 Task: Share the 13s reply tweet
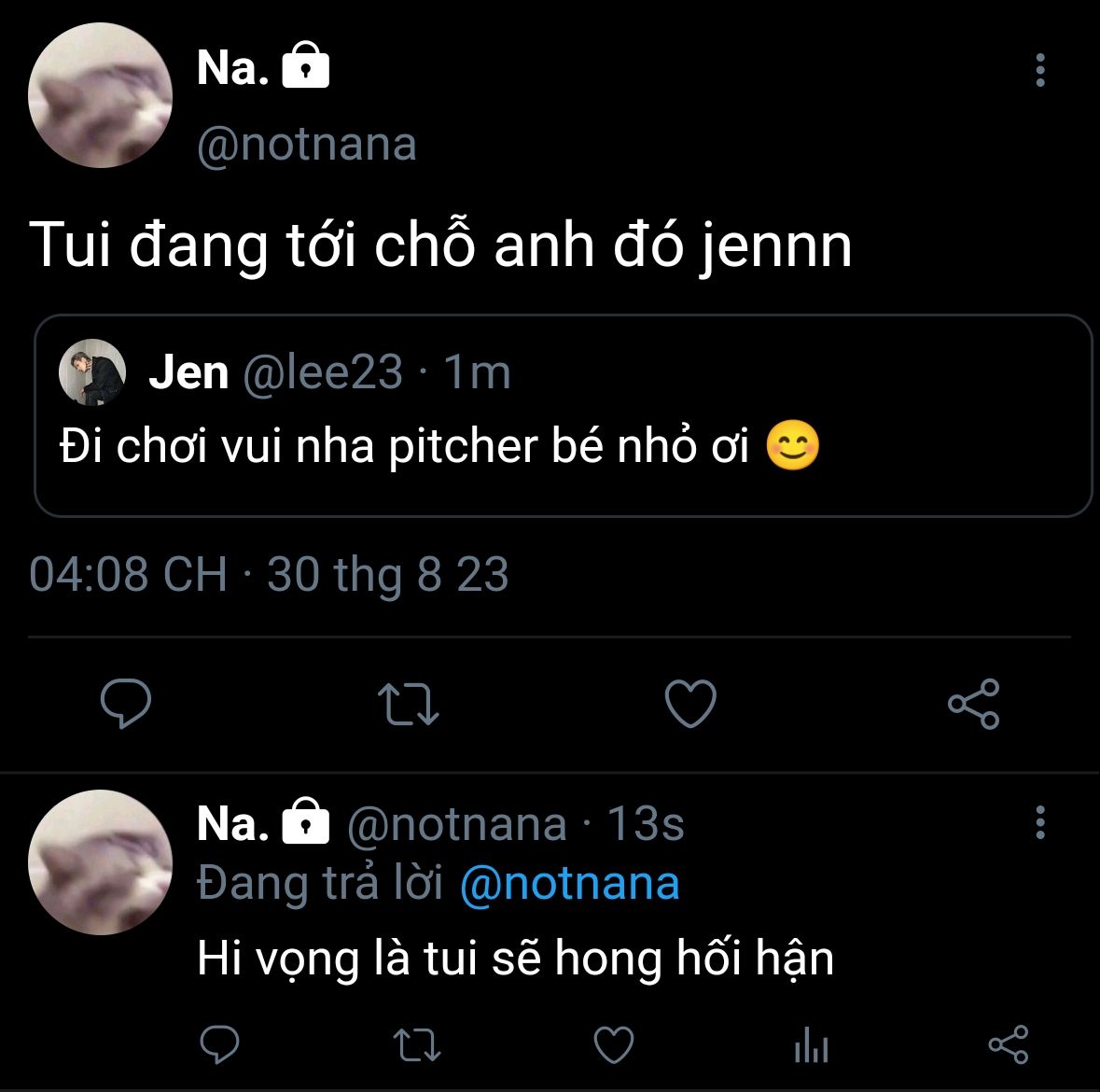pyautogui.click(x=1008, y=1044)
